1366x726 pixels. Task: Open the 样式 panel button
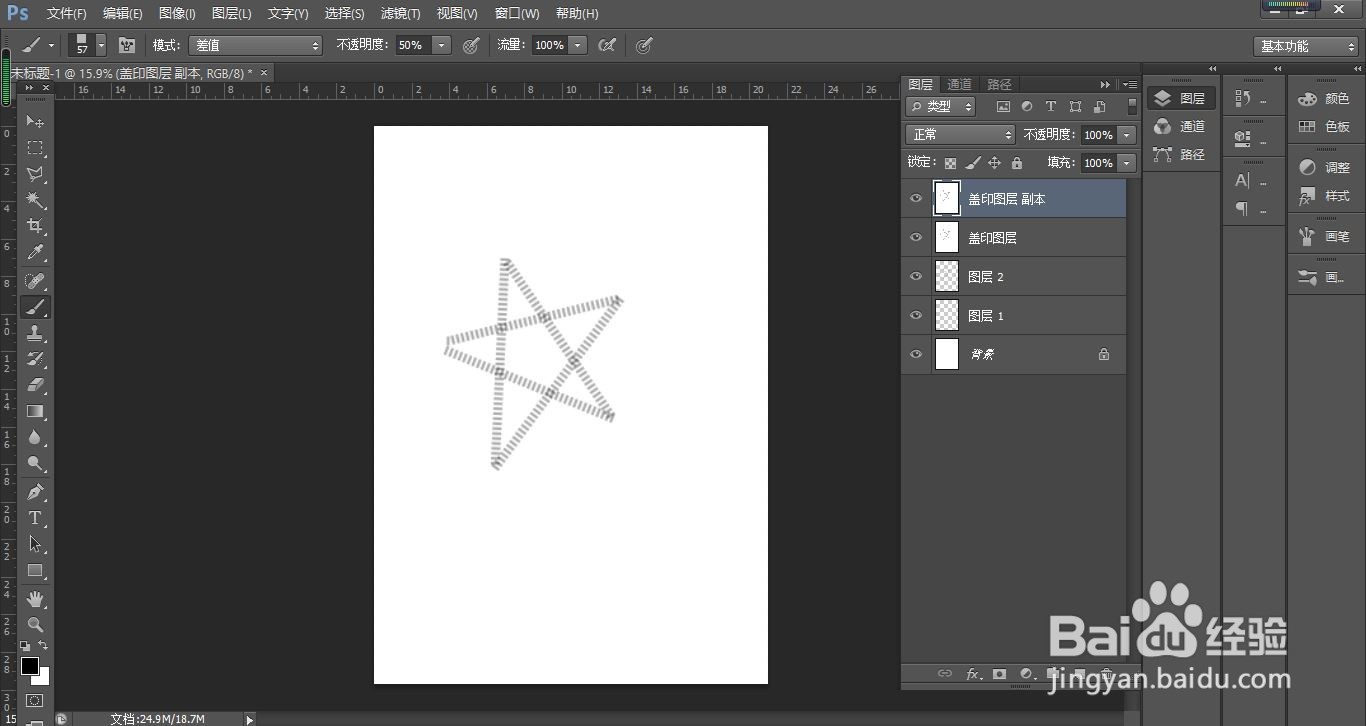[1324, 196]
